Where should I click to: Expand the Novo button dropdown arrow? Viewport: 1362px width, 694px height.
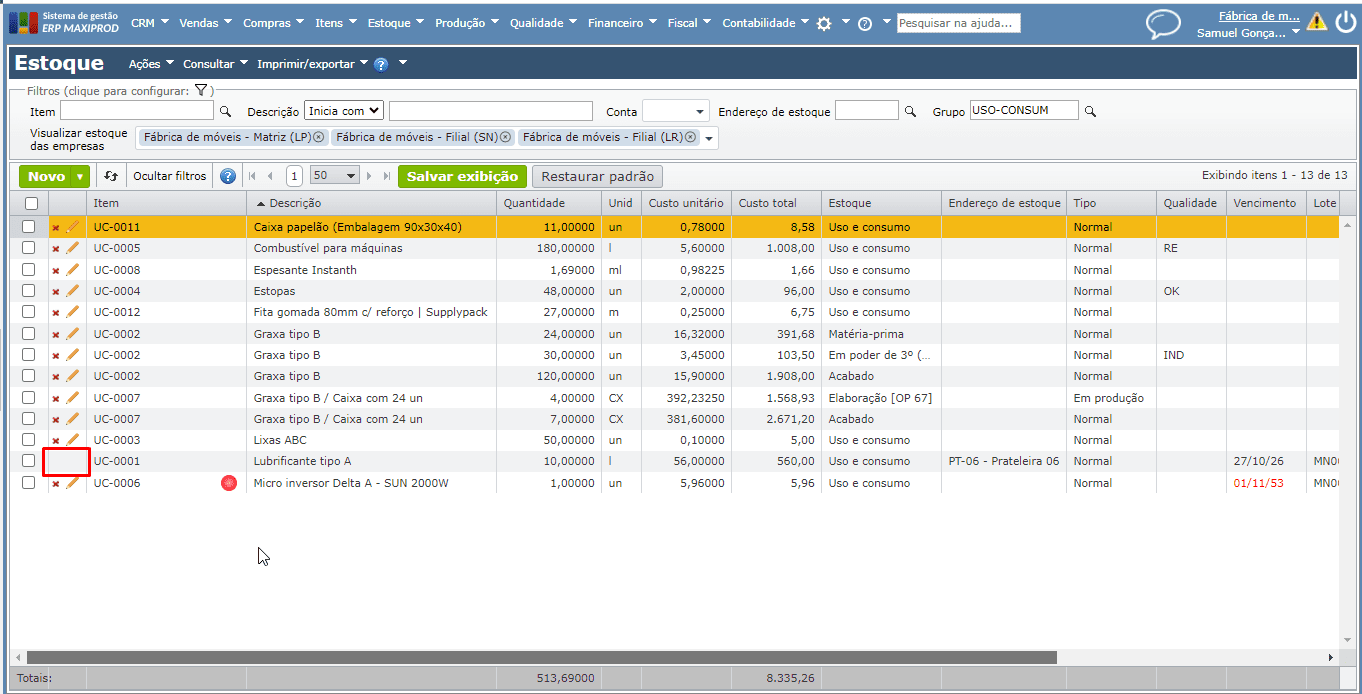tap(80, 177)
